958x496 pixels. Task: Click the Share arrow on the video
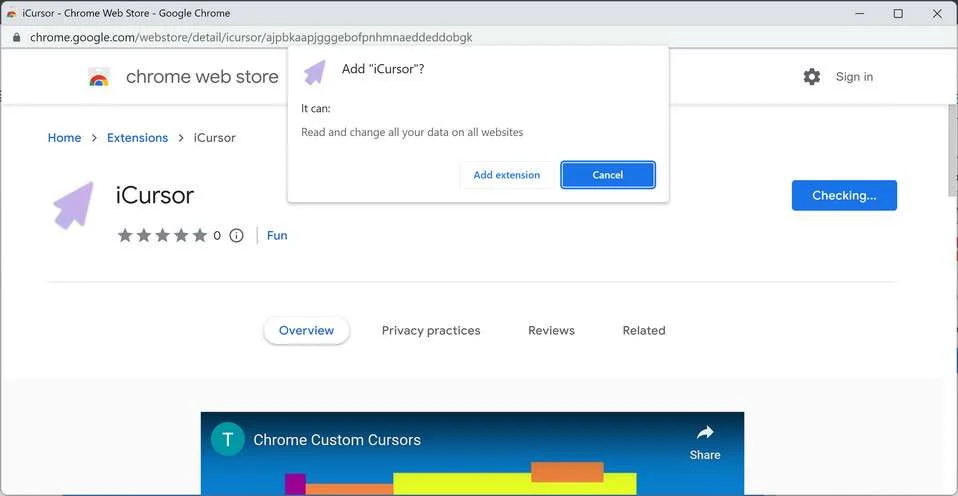coord(704,432)
